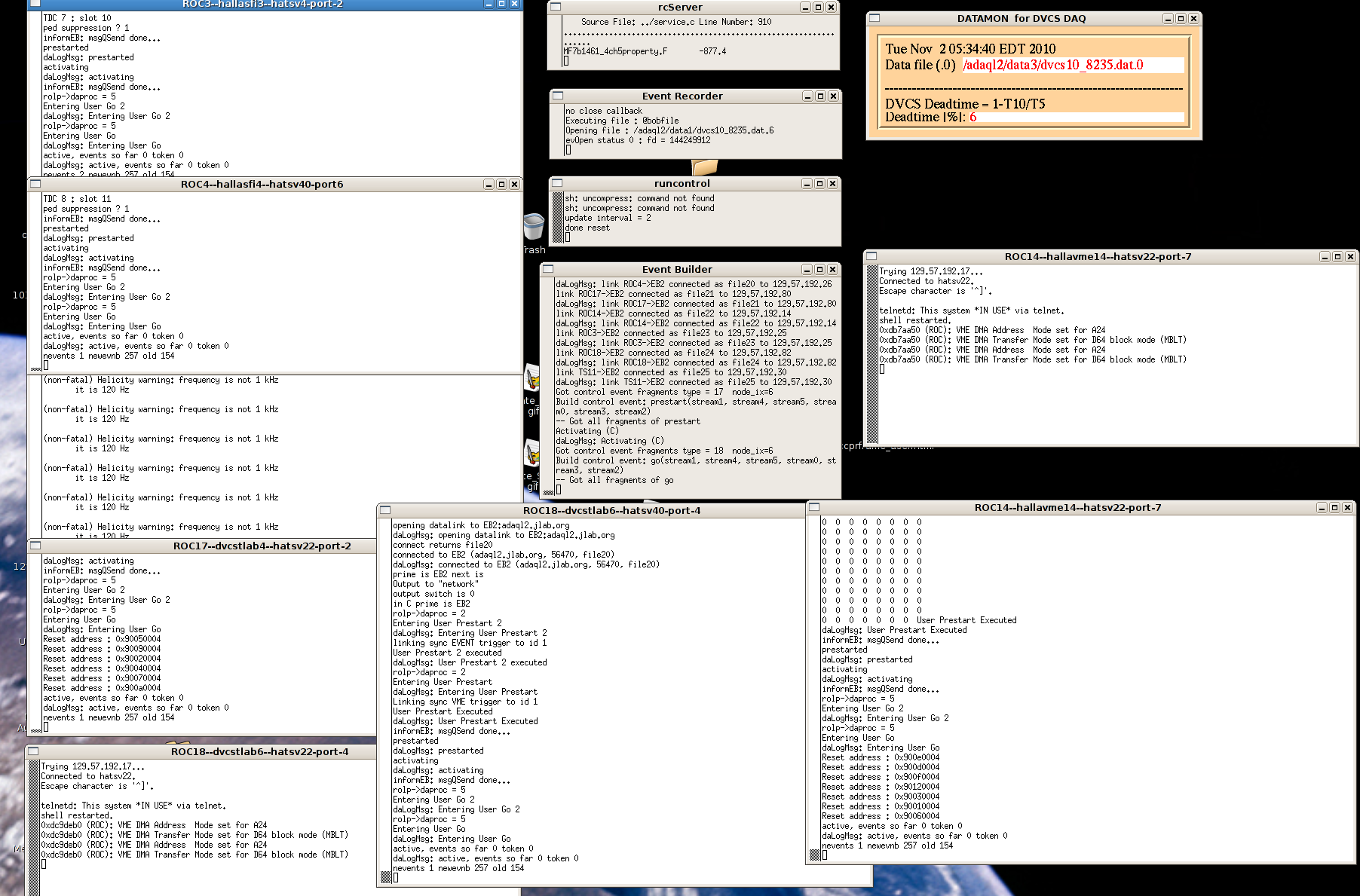Screen dimensions: 1360x896
Task: Open window menu of ROC4--hallasfi4 window
Action: (x=35, y=184)
